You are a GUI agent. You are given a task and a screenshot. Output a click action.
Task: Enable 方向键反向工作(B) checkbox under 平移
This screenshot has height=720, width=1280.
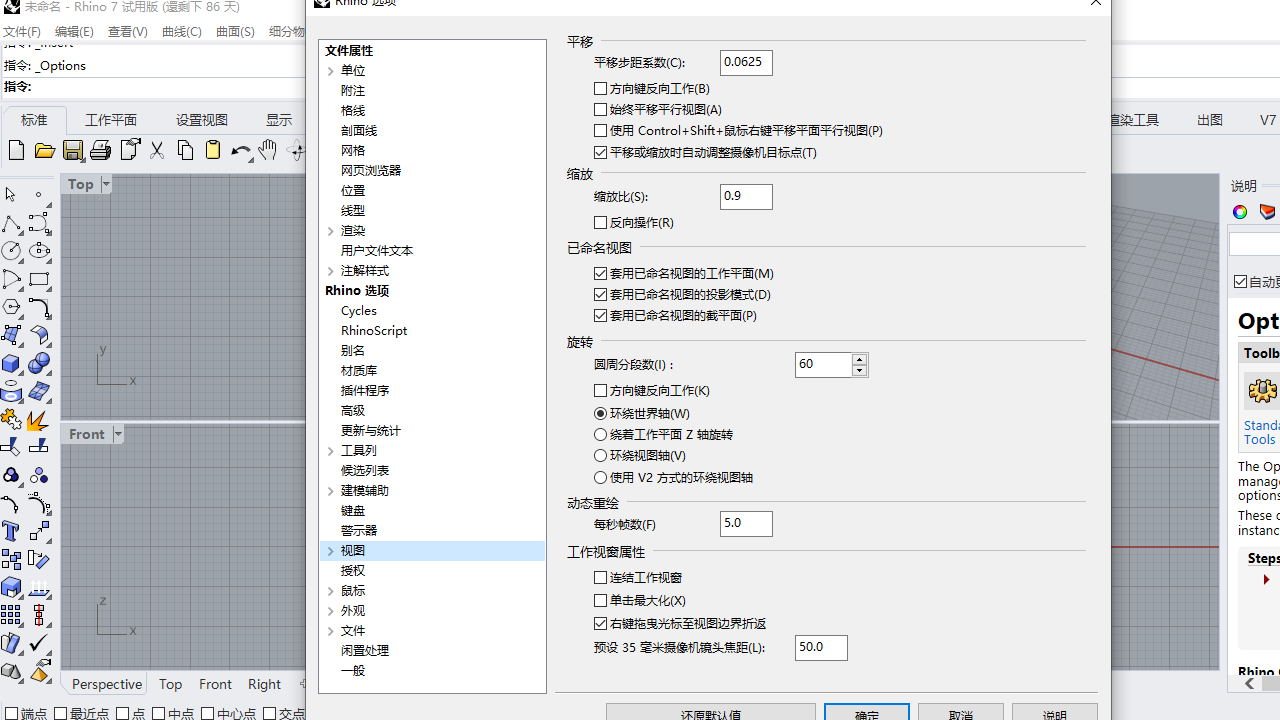[600, 89]
